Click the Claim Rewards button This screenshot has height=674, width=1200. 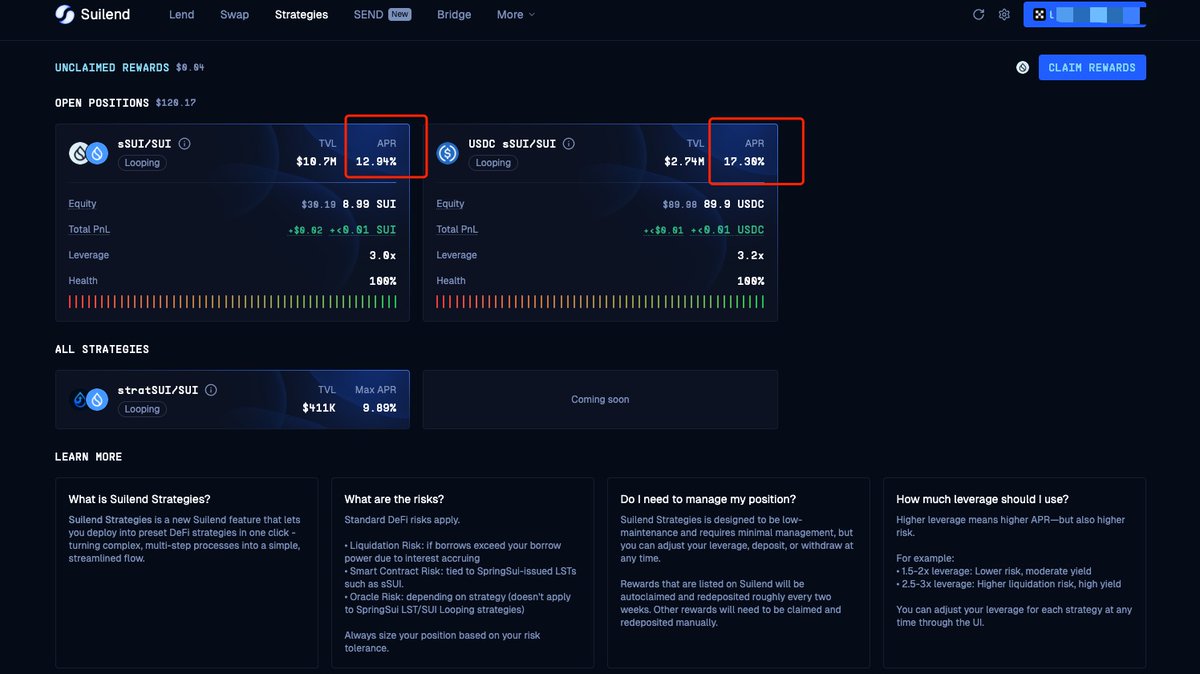(1092, 68)
